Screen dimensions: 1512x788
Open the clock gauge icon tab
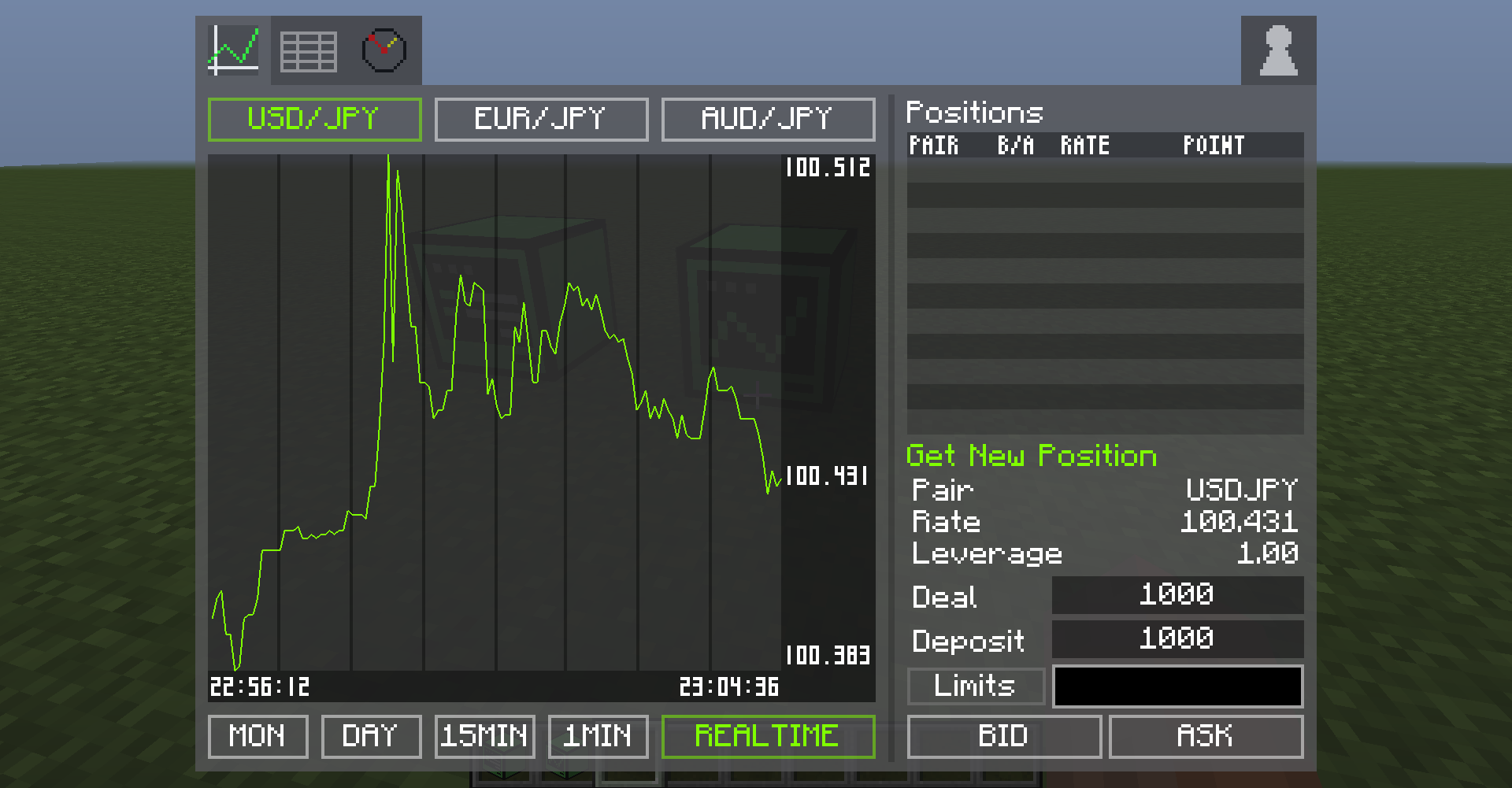[x=384, y=50]
